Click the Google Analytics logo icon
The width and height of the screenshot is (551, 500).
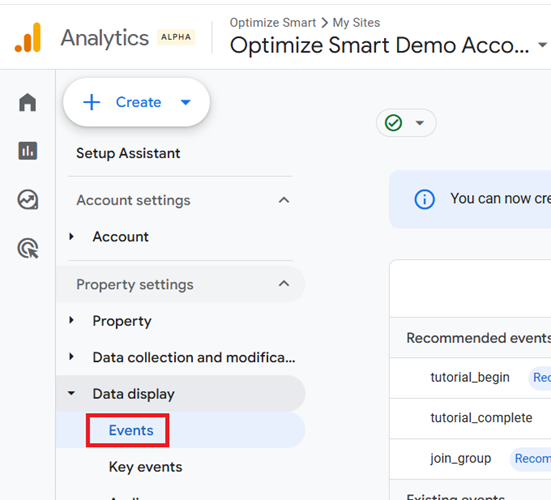coord(28,38)
